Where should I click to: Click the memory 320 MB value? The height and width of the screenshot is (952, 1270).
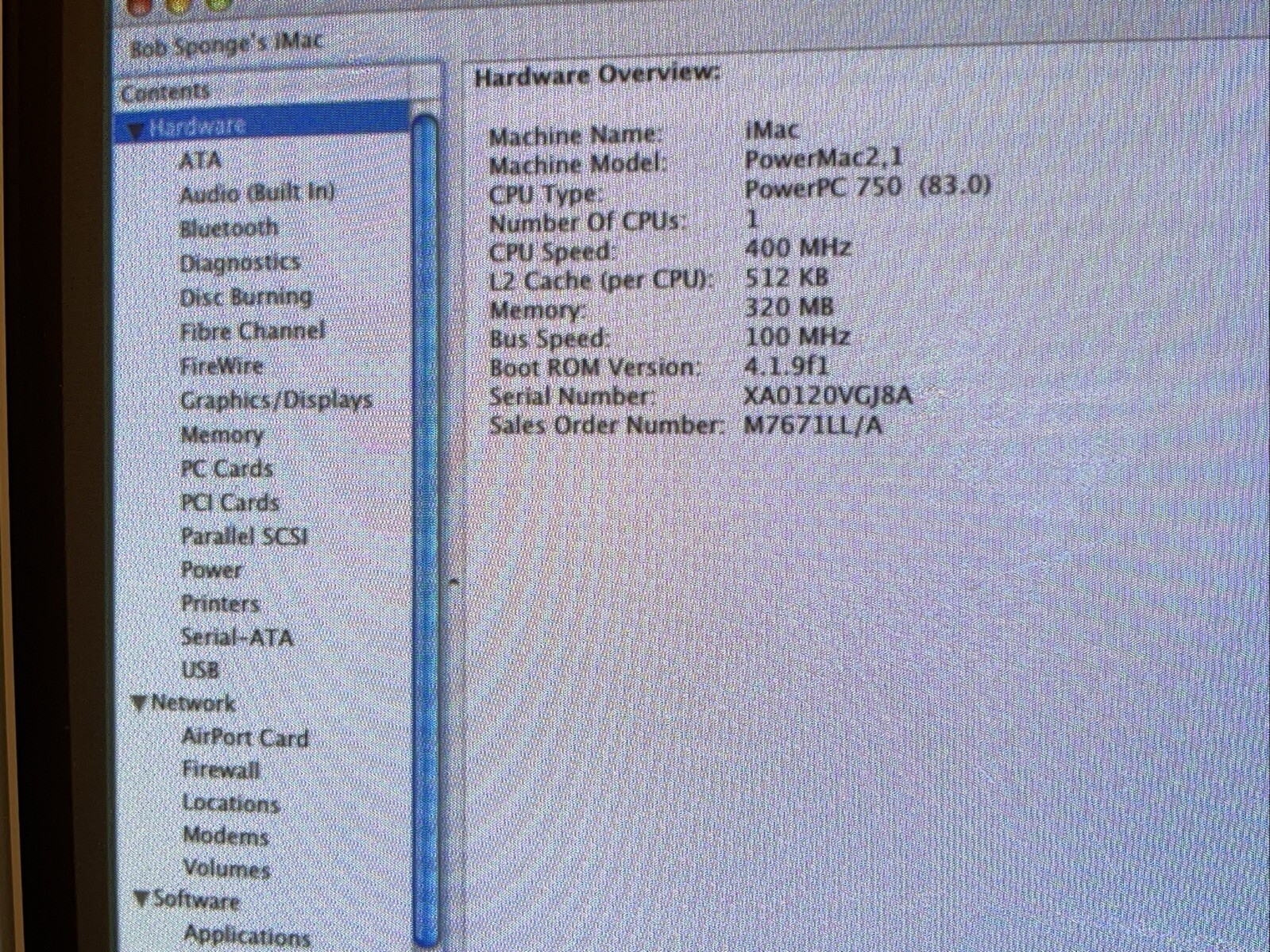point(789,307)
